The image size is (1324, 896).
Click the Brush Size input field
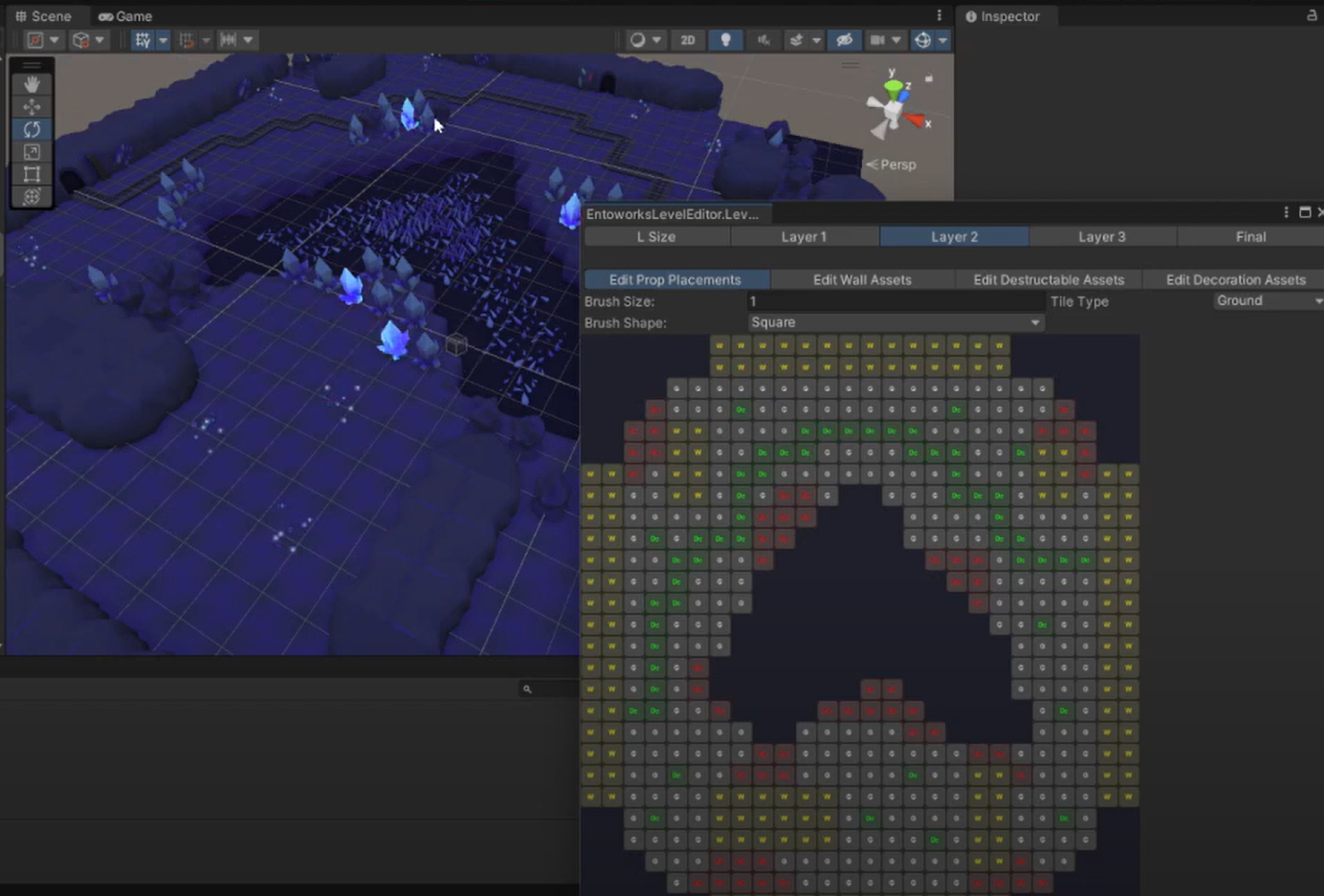[x=895, y=301]
